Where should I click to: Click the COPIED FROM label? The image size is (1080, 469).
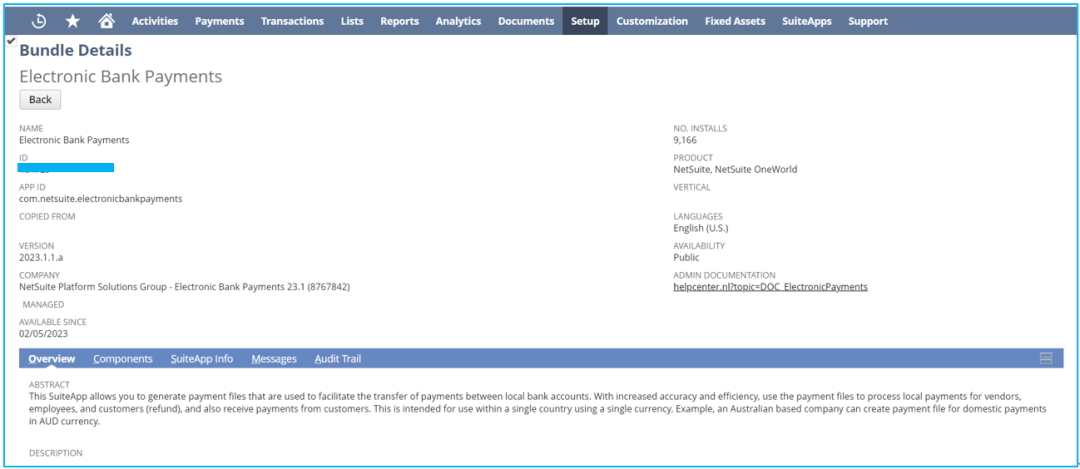(47, 216)
